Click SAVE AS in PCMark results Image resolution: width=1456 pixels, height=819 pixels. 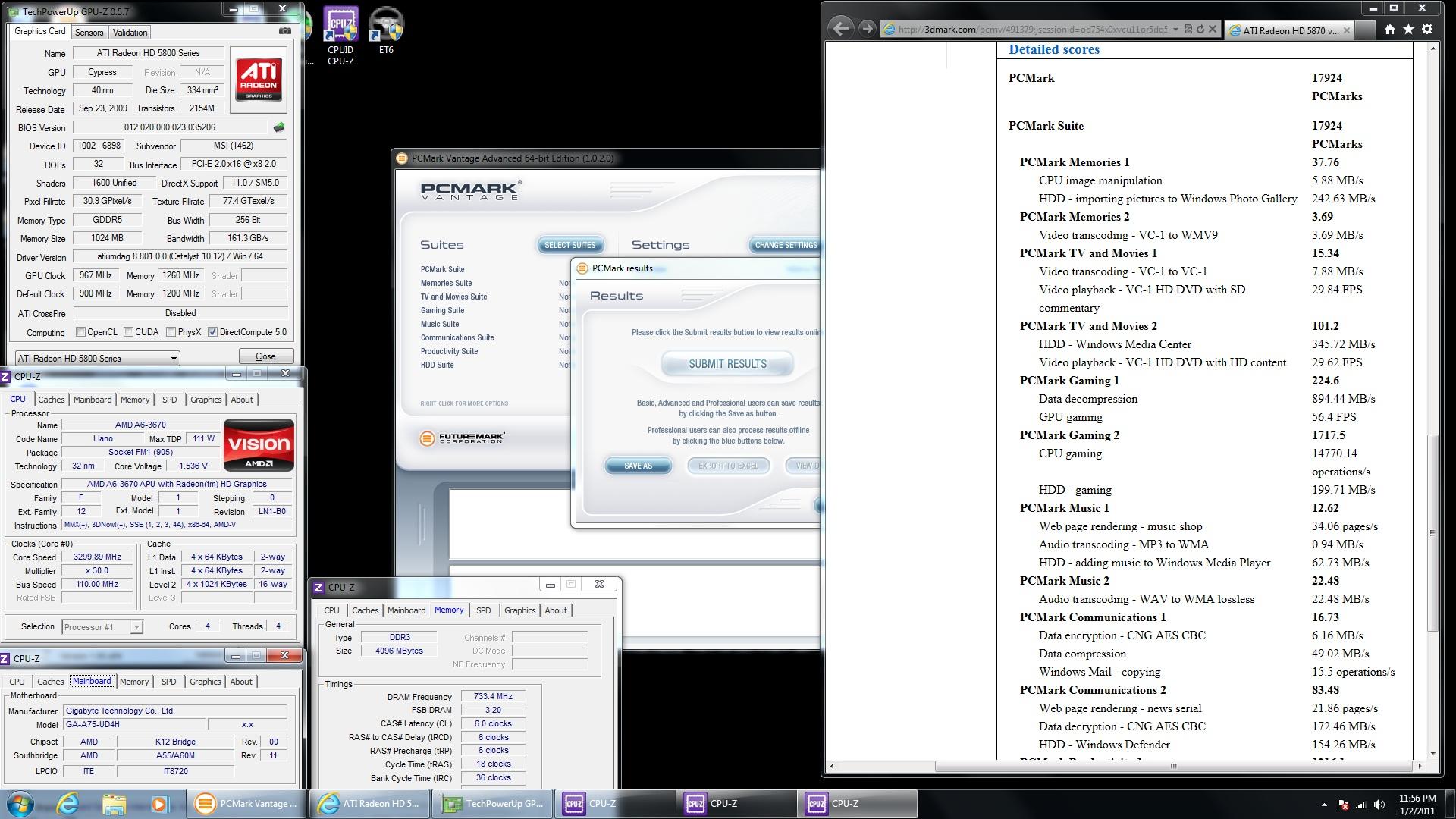tap(638, 466)
